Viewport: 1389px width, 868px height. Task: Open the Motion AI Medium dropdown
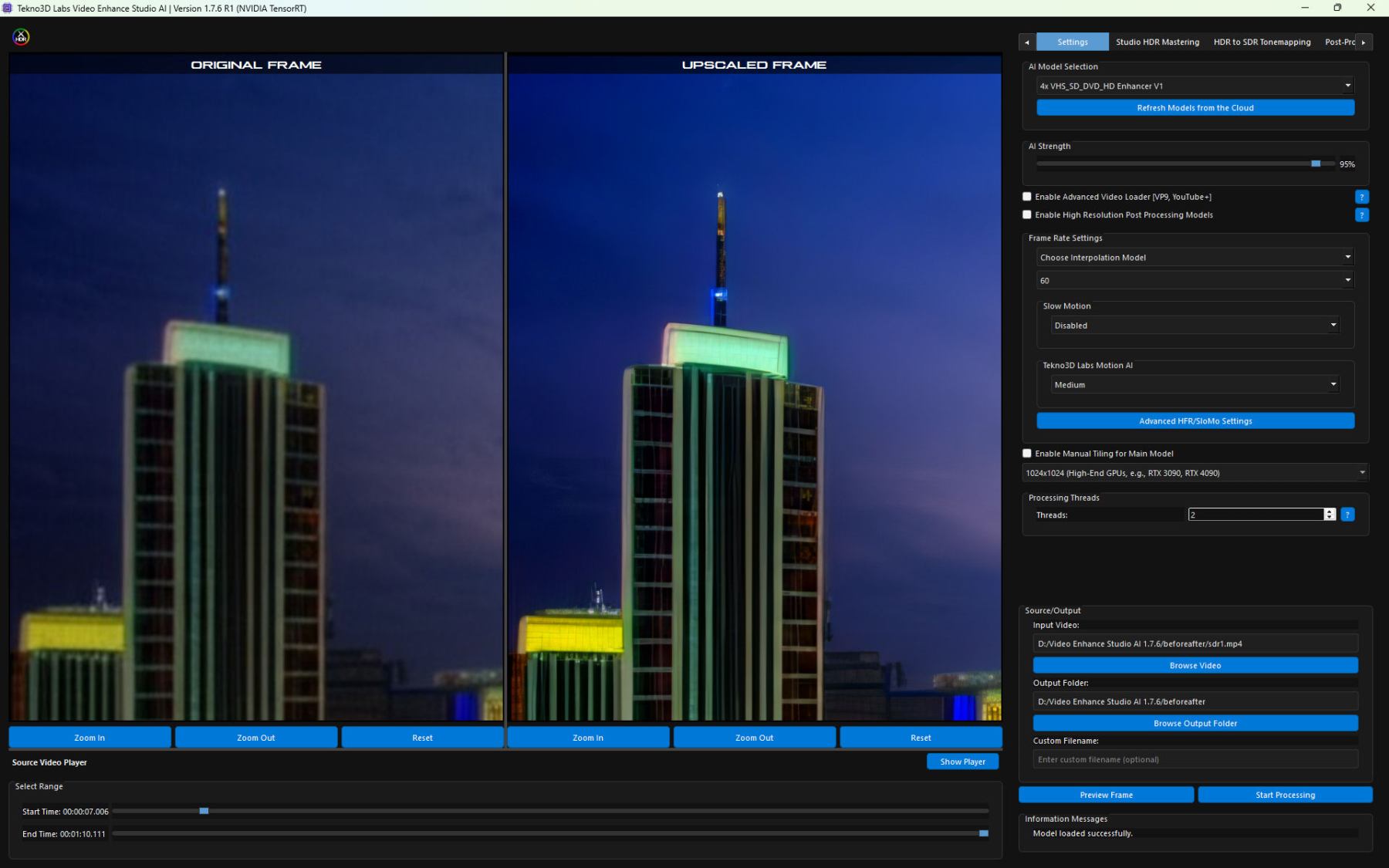click(x=1195, y=384)
